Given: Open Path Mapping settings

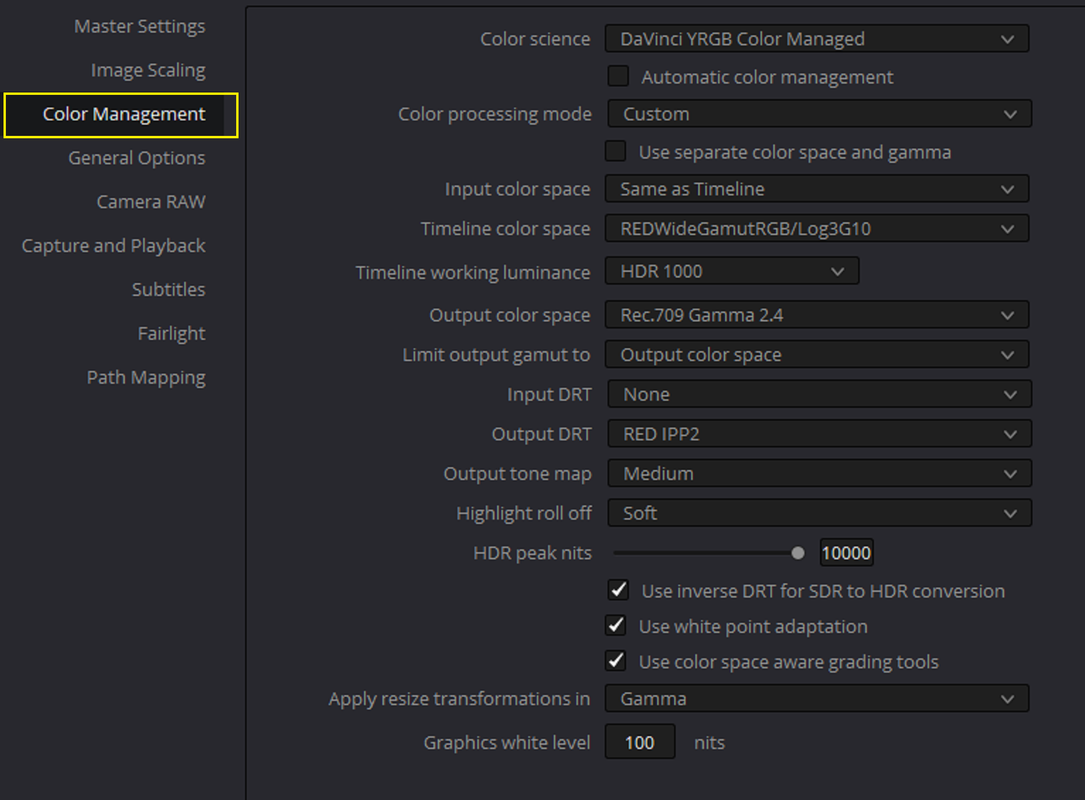Looking at the screenshot, I should pos(146,377).
